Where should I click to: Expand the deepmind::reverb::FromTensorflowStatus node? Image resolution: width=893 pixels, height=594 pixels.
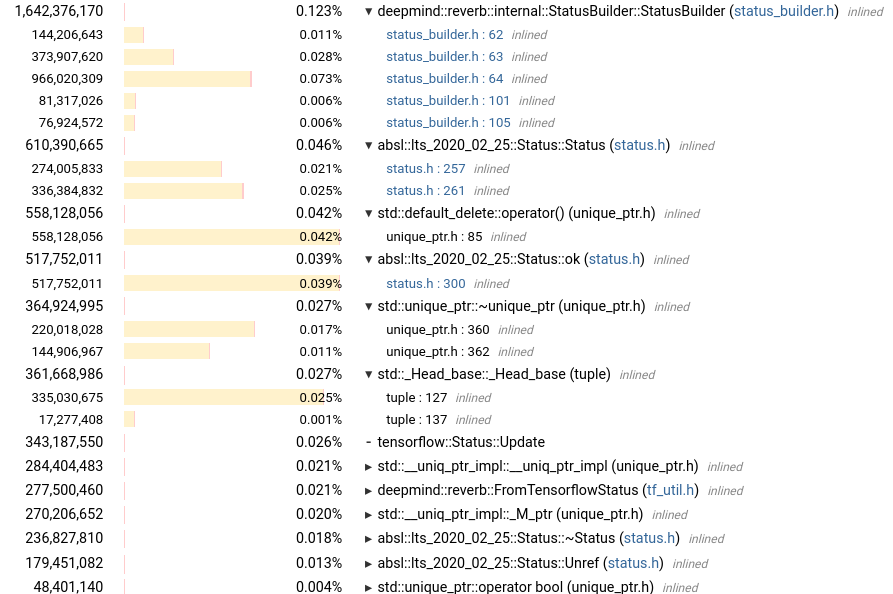point(369,490)
